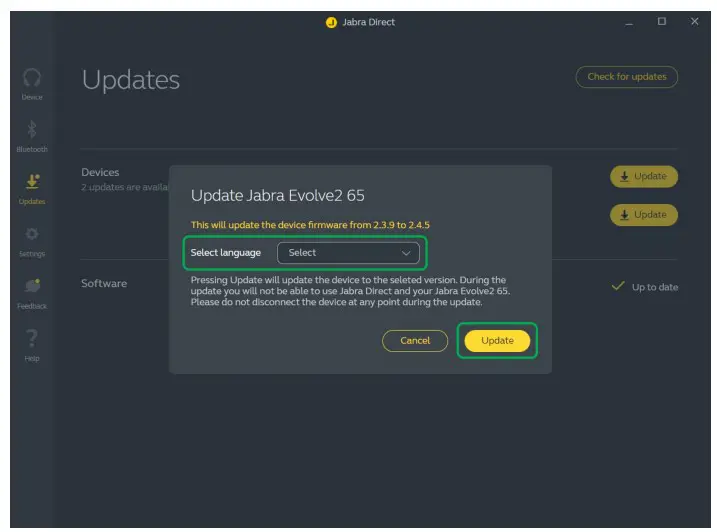
Task: Open the Help question mark icon
Action: coord(32,338)
